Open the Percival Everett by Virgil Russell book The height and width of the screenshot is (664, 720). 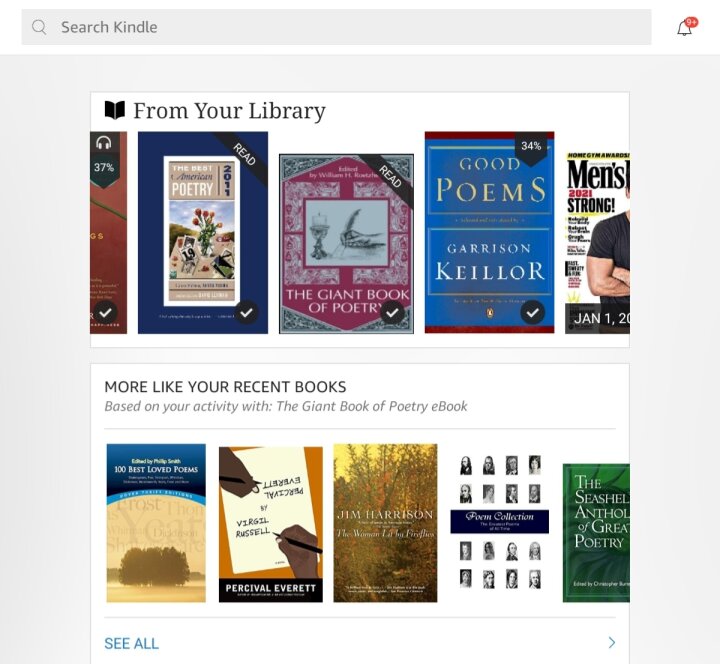click(270, 524)
